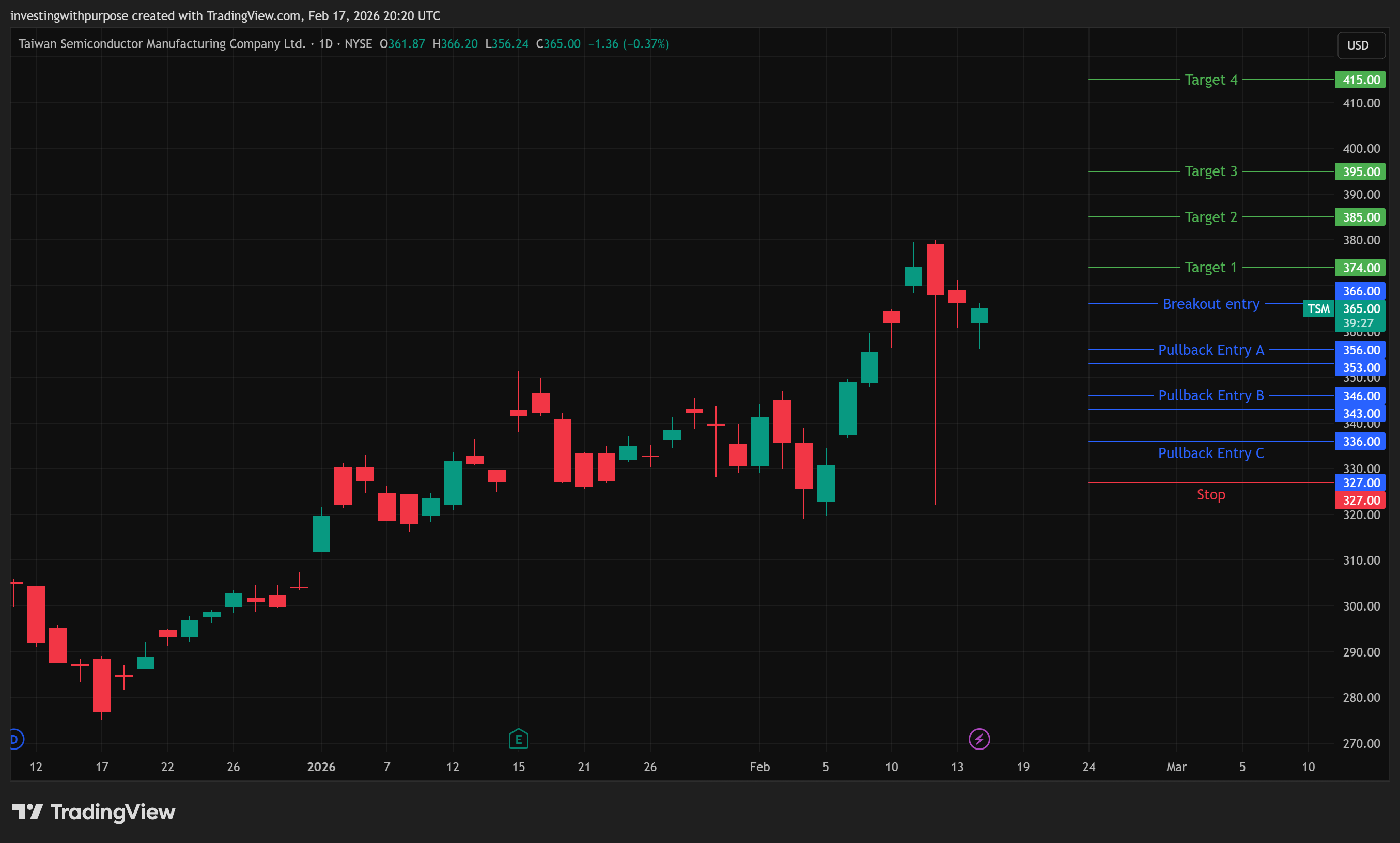Screen dimensions: 1400x843
Task: Click the green 365.00 current price label
Action: point(1360,308)
